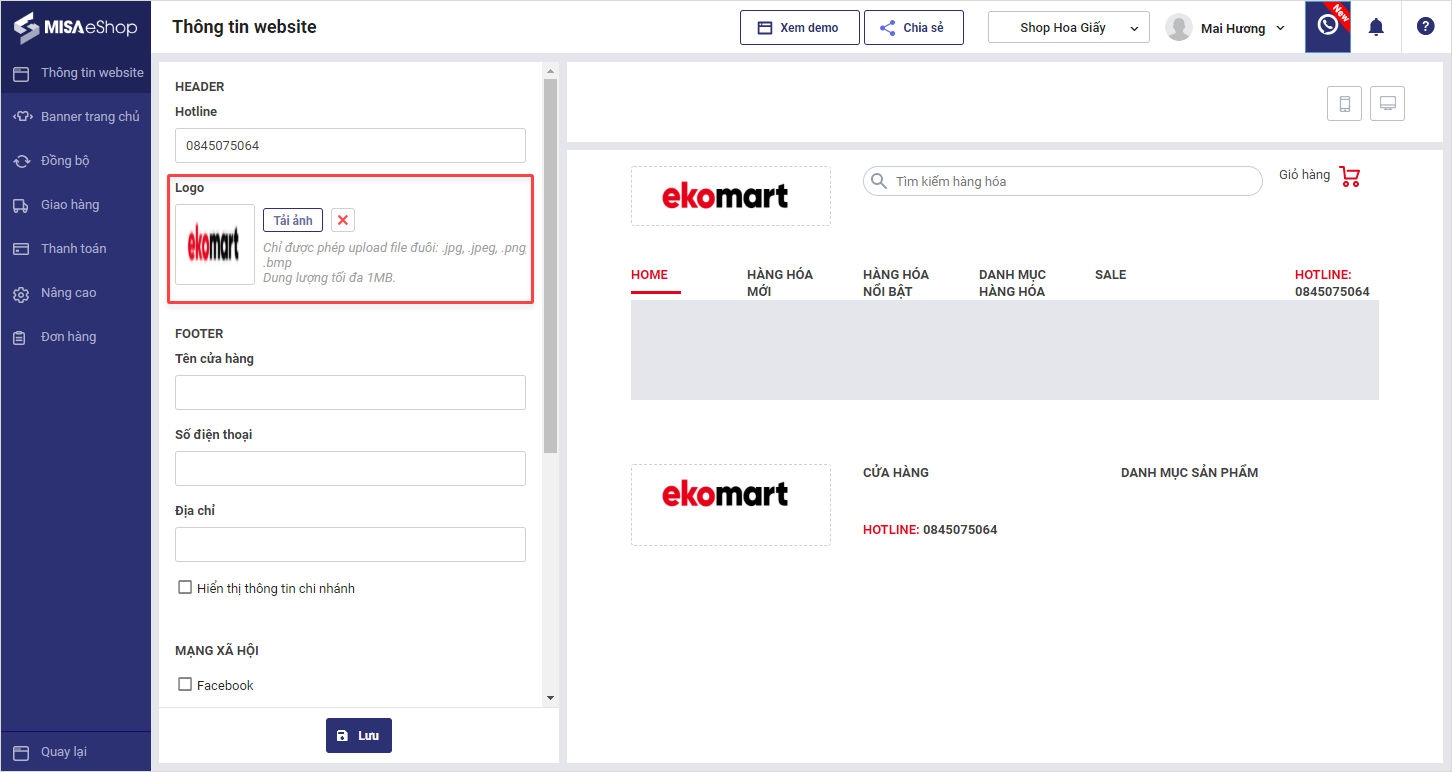Click the scrollbar up arrow in settings panel
The height and width of the screenshot is (772, 1452).
tap(550, 71)
